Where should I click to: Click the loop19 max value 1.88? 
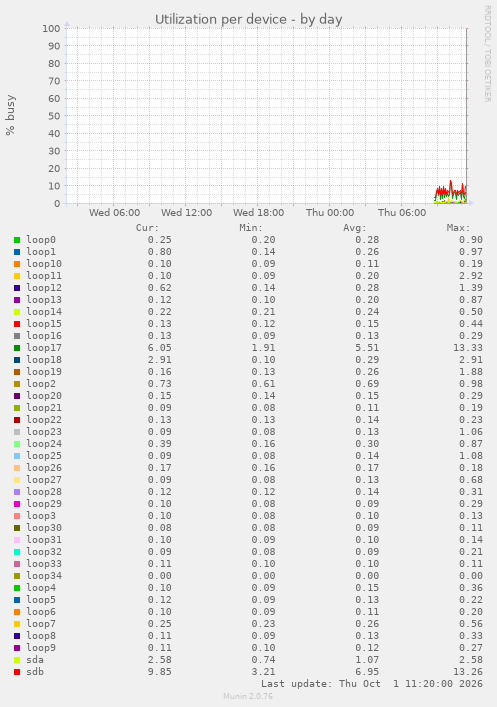coord(471,372)
